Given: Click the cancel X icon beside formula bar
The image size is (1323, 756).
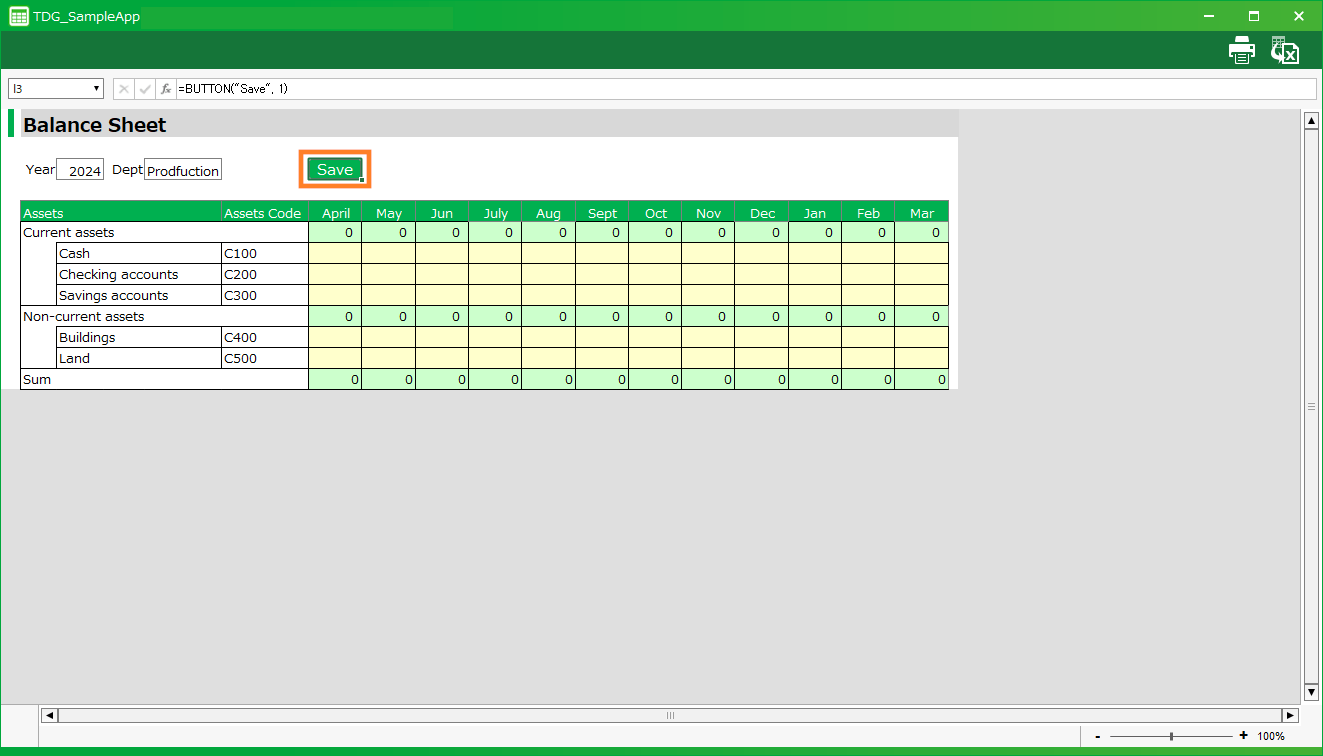Looking at the screenshot, I should click(124, 89).
